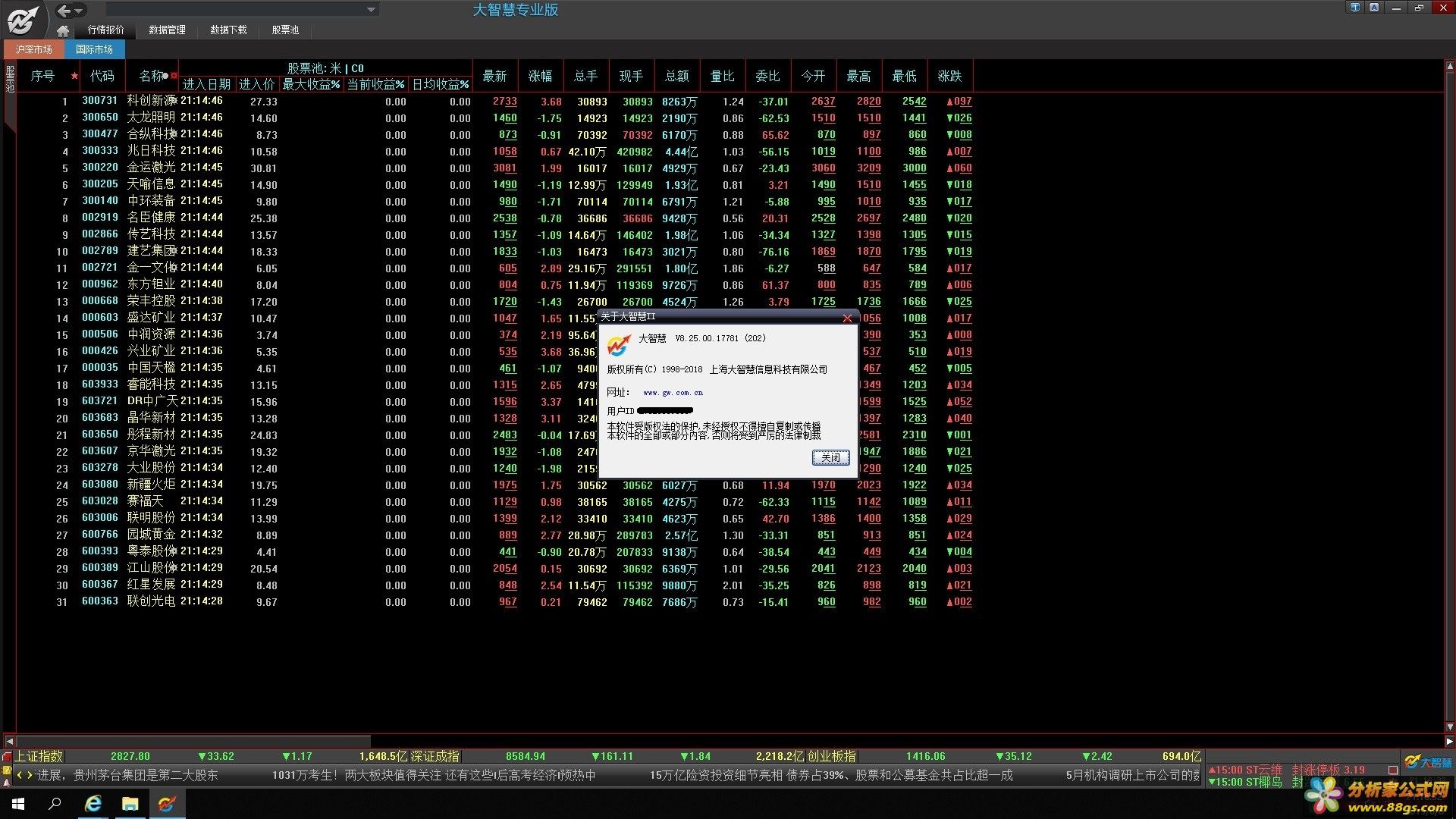Sort by the 进入日期 column header
1456x819 pixels.
pyautogui.click(x=206, y=84)
